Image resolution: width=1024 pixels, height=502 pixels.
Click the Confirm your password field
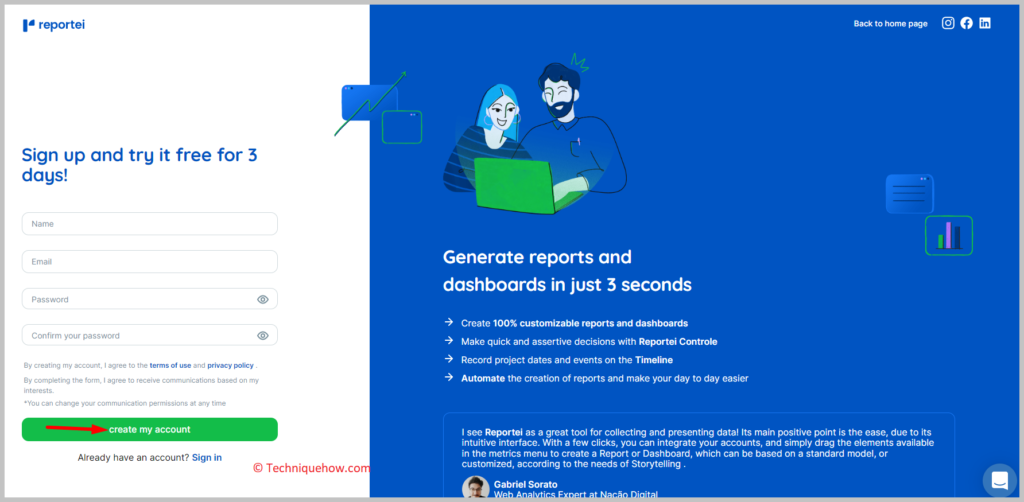coord(150,336)
